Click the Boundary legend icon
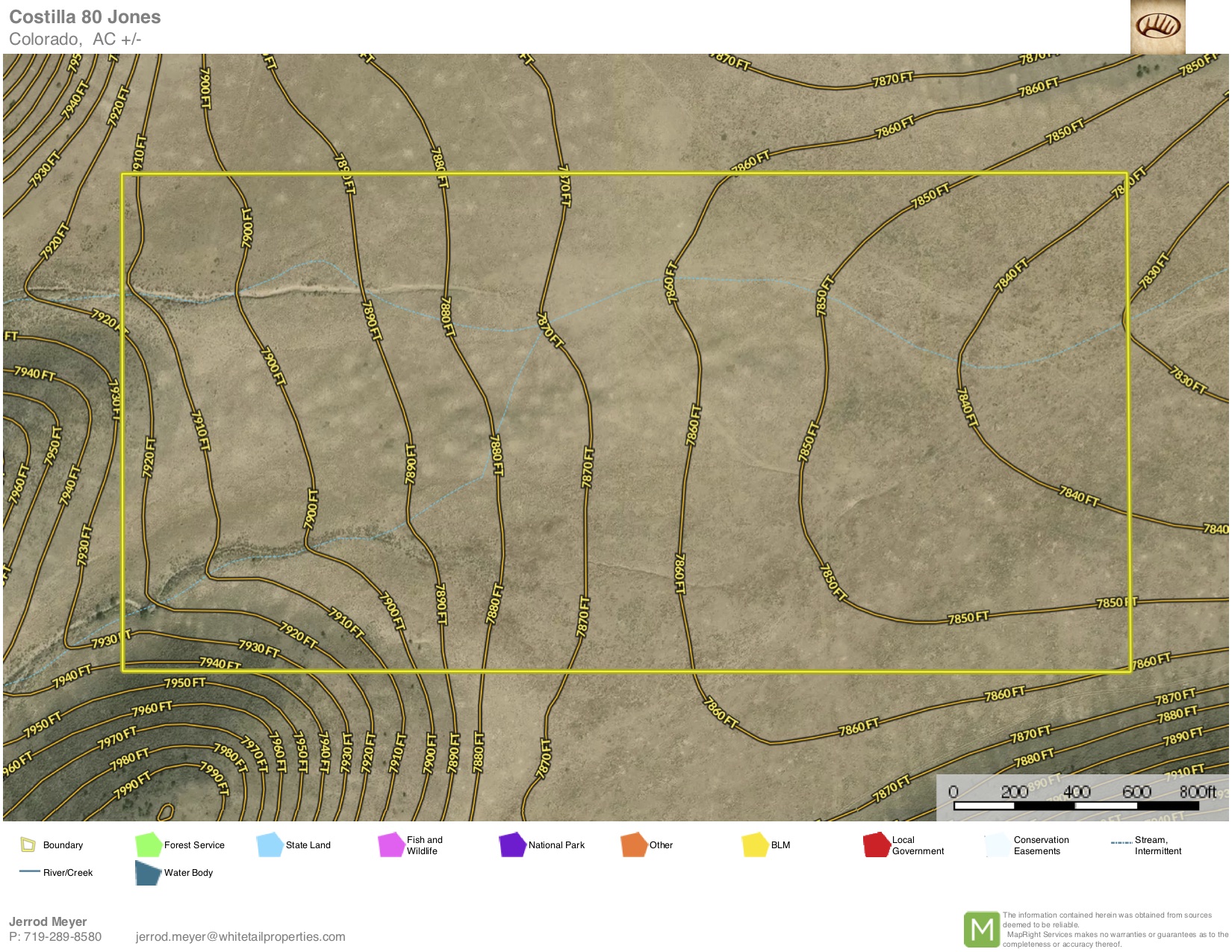Screen dimensions: 1232x952 tap(28, 845)
